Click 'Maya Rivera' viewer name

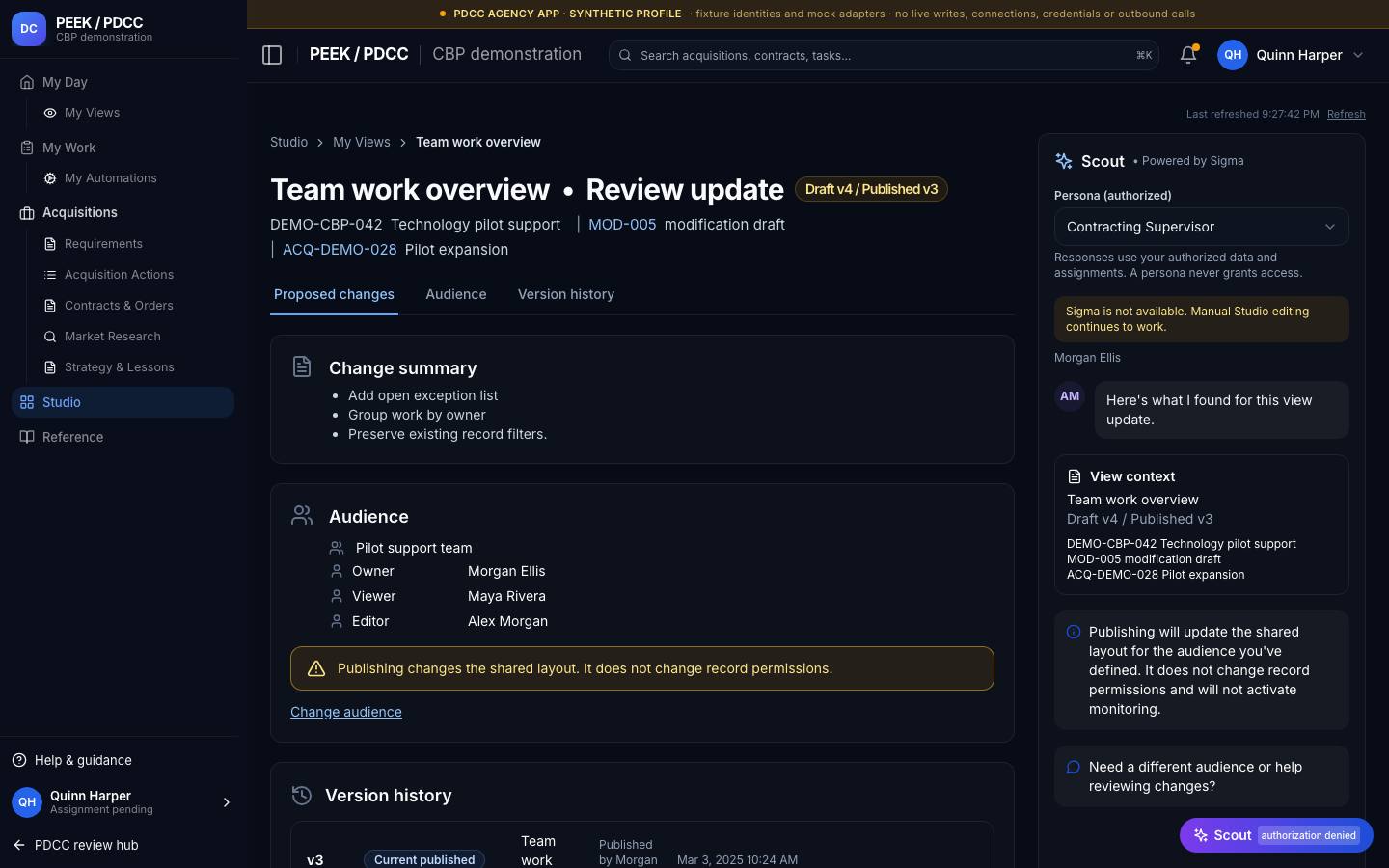[x=506, y=596]
